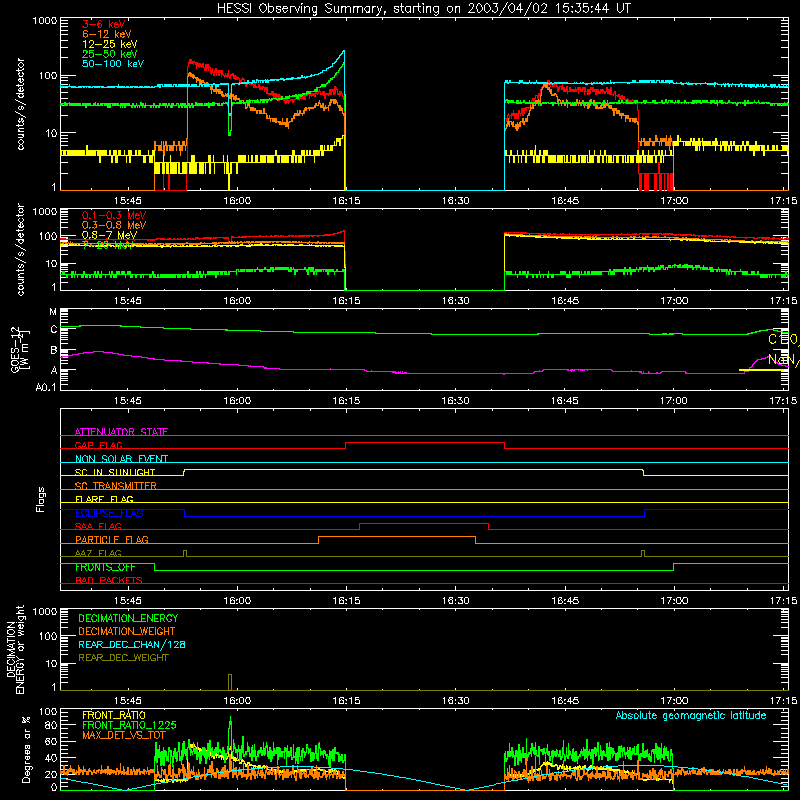
Task: Select the 50-100 keV legend label
Action: (x=113, y=64)
